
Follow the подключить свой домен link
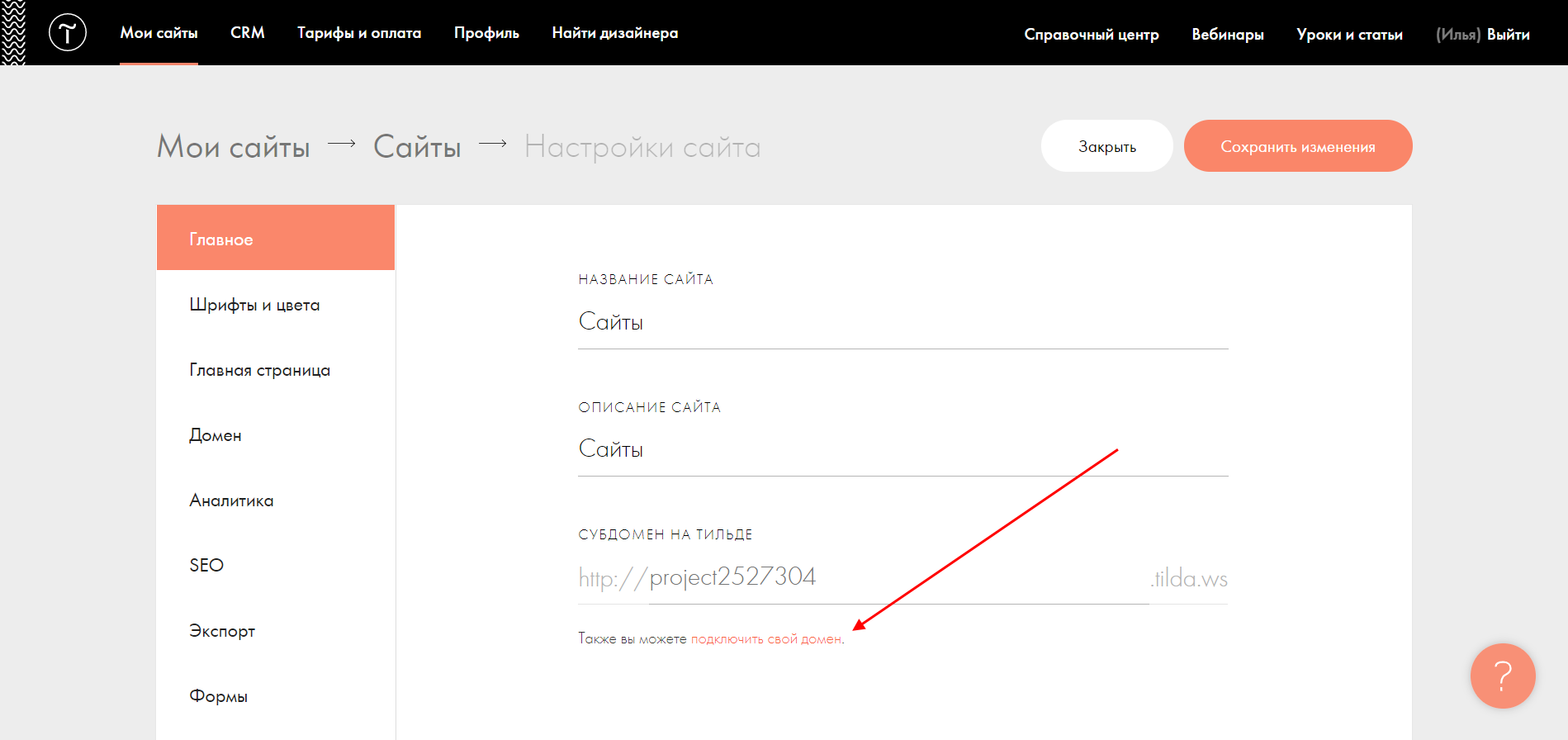pos(765,639)
